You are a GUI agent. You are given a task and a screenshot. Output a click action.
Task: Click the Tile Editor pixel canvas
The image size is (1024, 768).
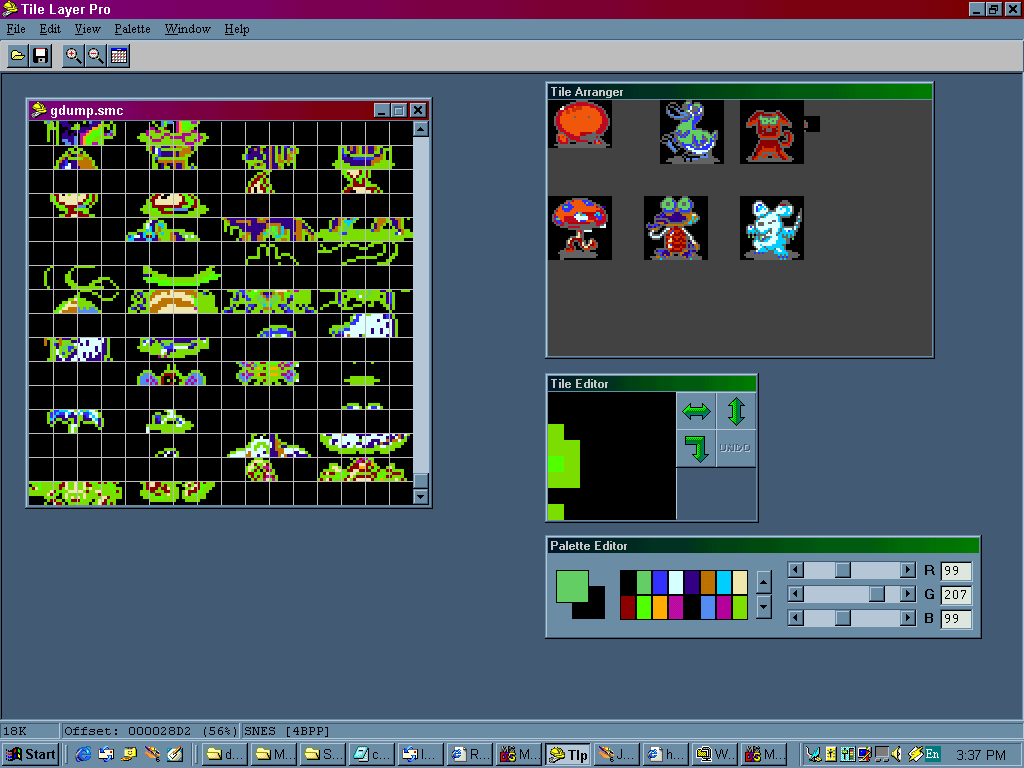coord(612,456)
